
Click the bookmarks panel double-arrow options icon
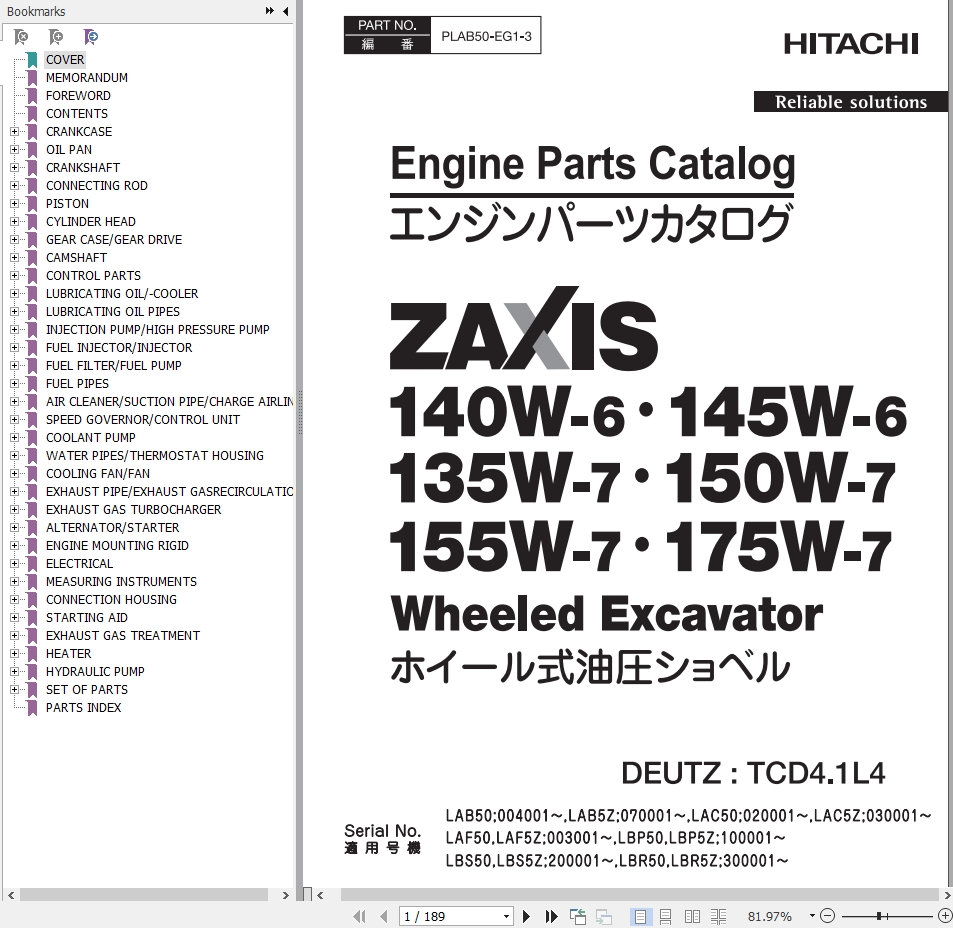(x=270, y=11)
